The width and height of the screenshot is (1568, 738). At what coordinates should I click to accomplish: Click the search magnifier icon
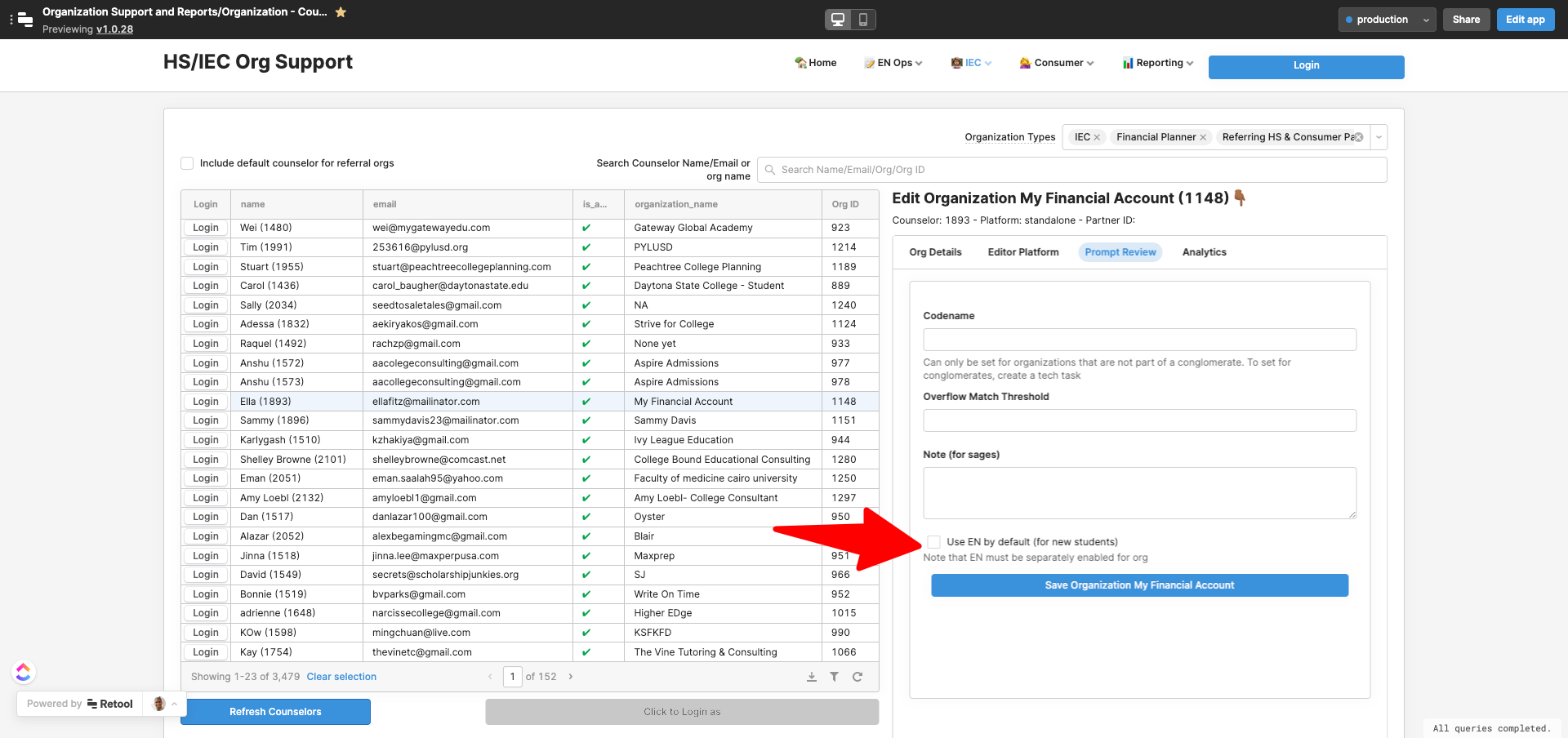[769, 170]
